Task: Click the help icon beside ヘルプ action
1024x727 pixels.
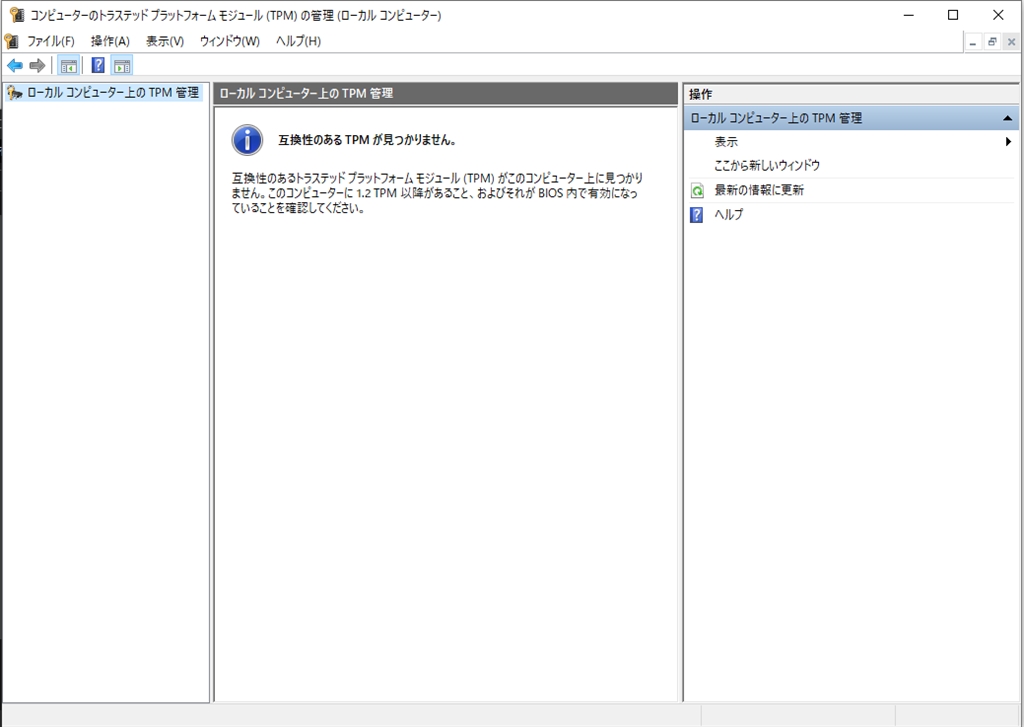Action: (697, 215)
